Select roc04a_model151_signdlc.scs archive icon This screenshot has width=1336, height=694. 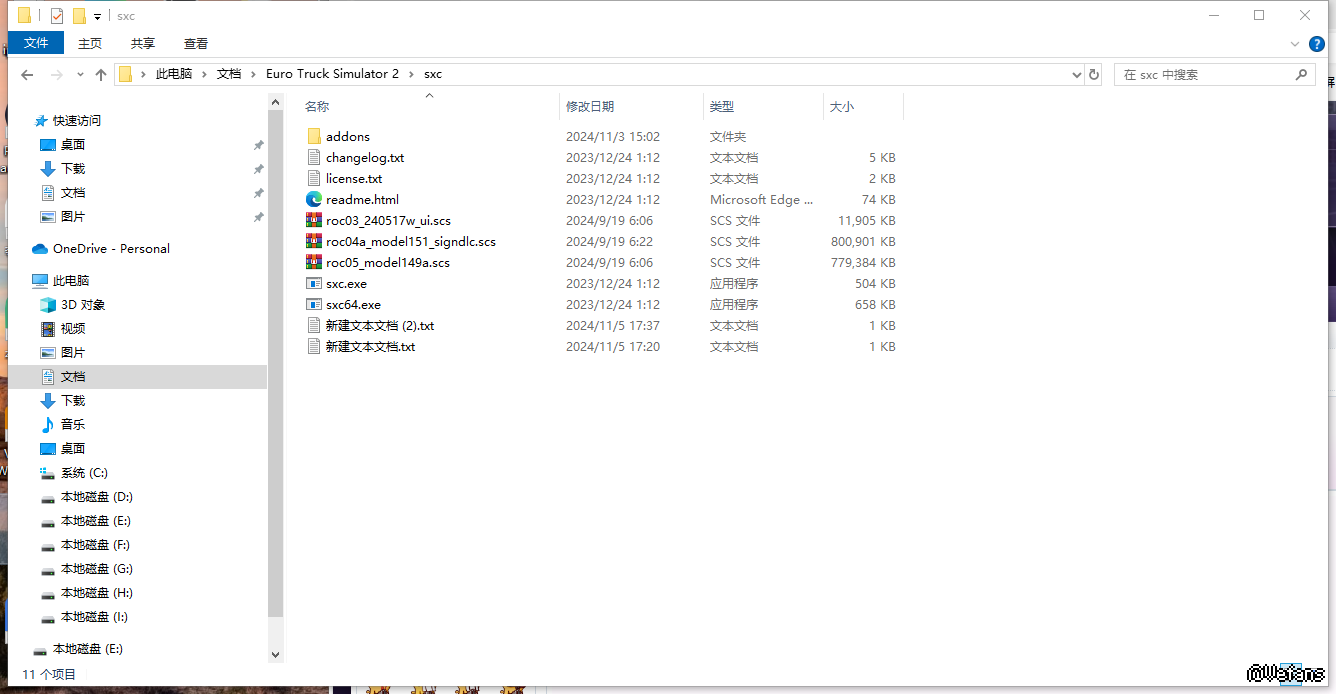pyautogui.click(x=314, y=241)
